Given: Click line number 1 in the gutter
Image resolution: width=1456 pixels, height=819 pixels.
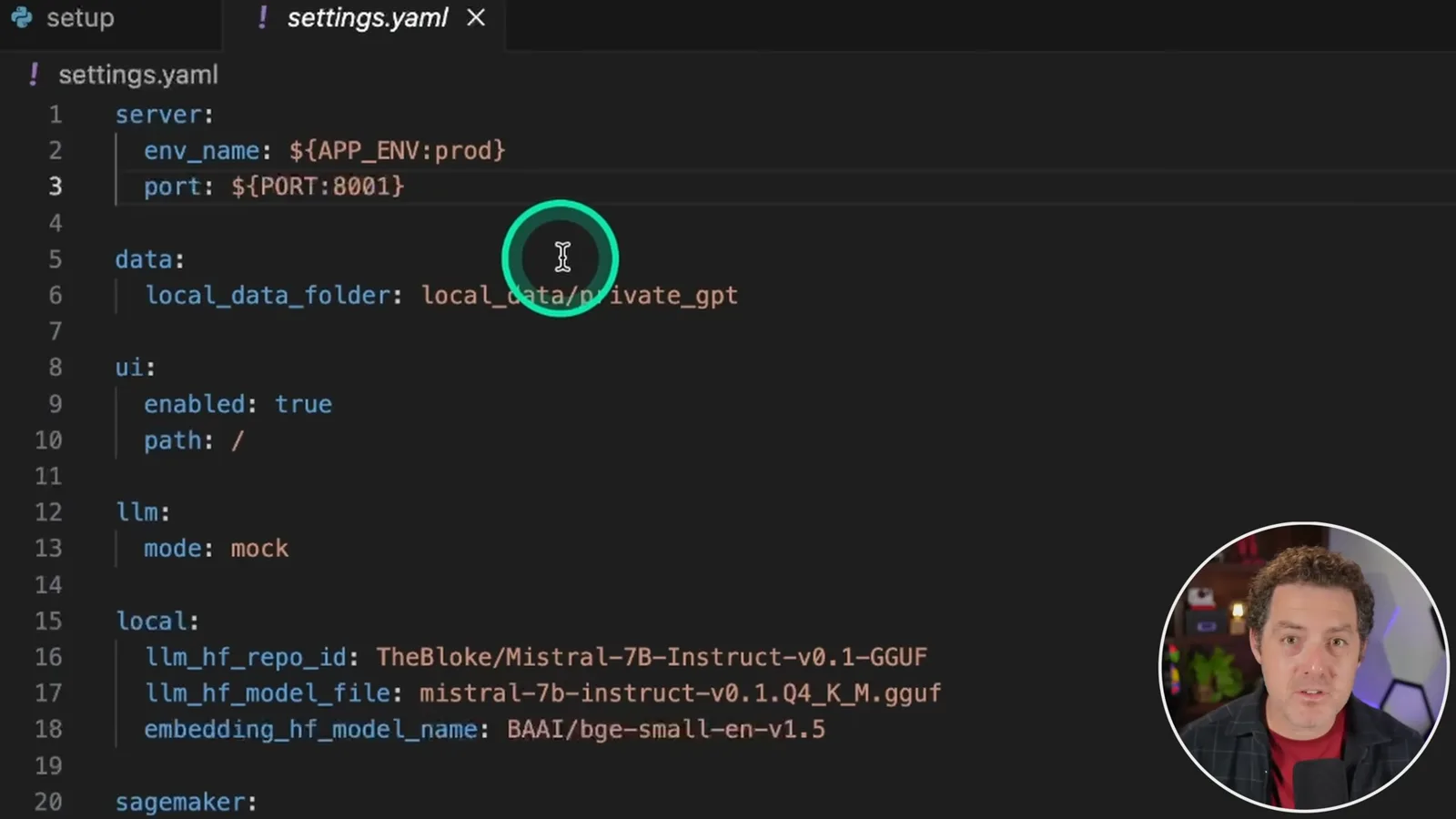Looking at the screenshot, I should (x=56, y=115).
